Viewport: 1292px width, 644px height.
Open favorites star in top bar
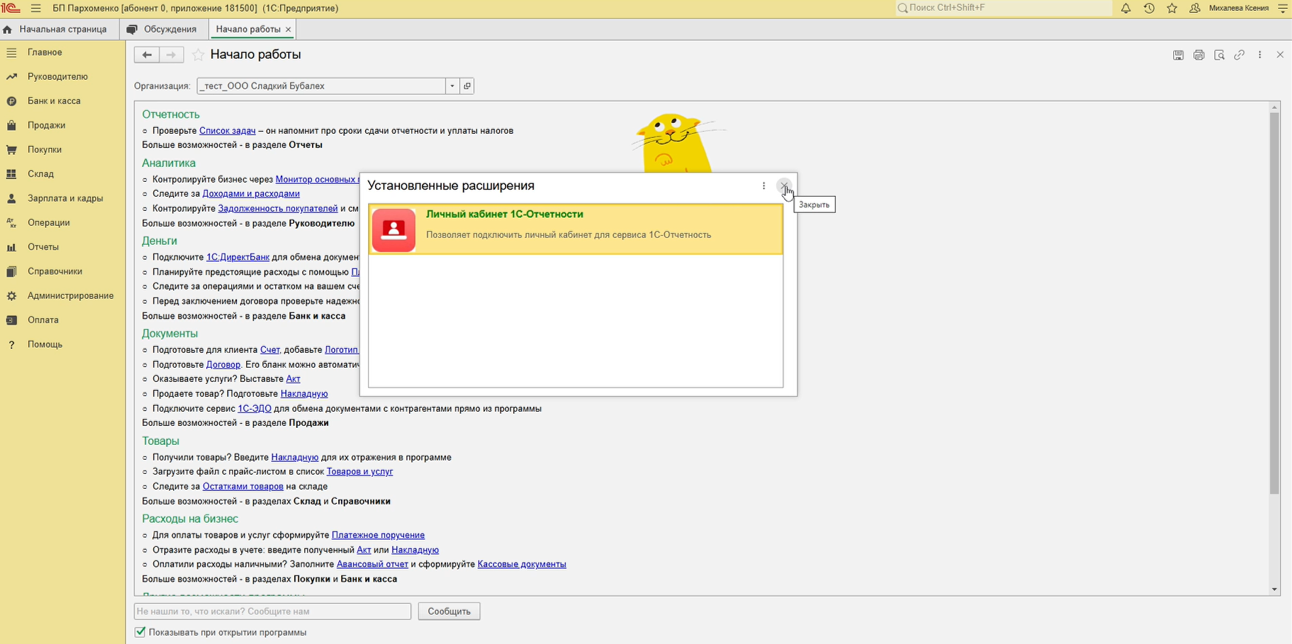coord(1172,8)
